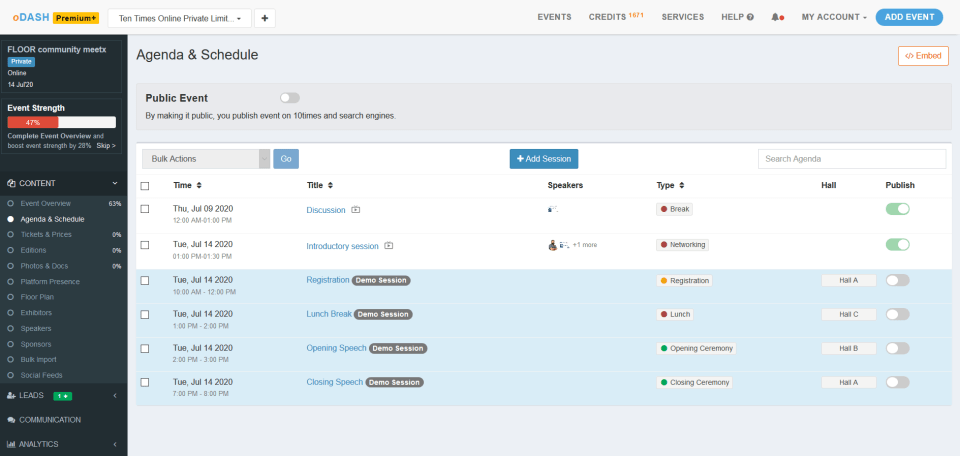
Task: Sort agenda by Title column arrows
Action: (331, 185)
